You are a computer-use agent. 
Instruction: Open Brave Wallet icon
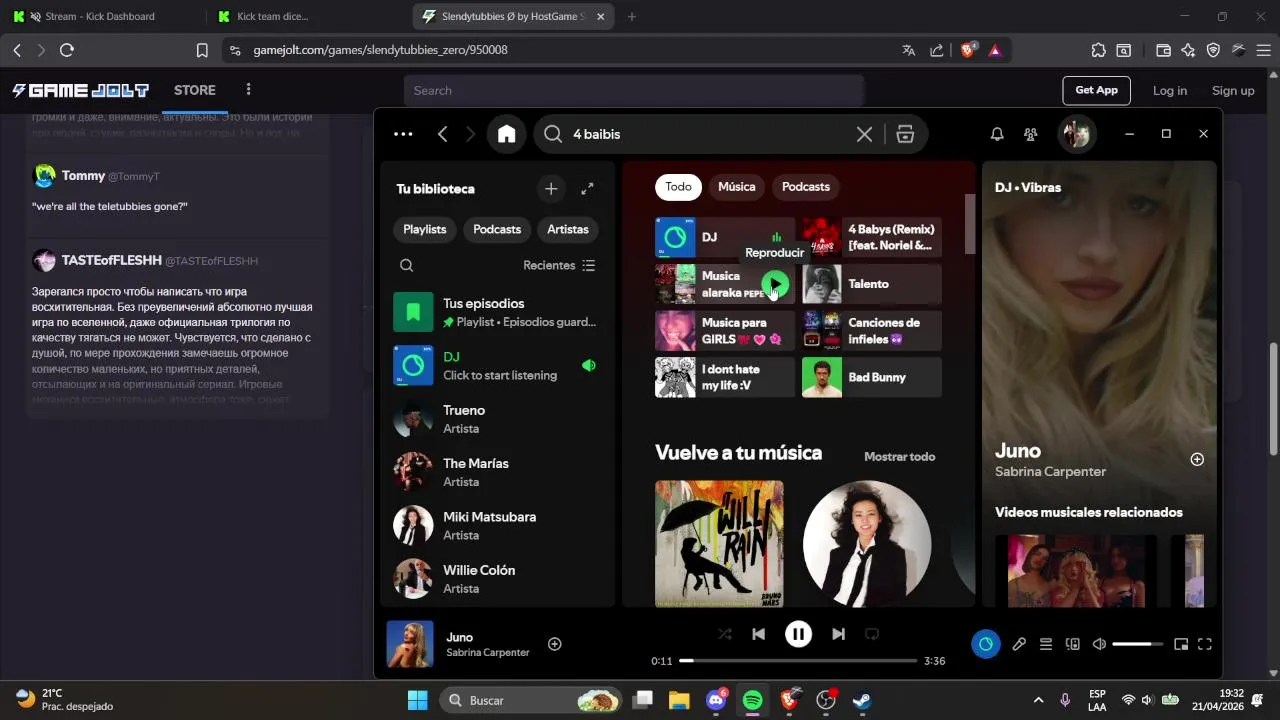(x=1164, y=50)
